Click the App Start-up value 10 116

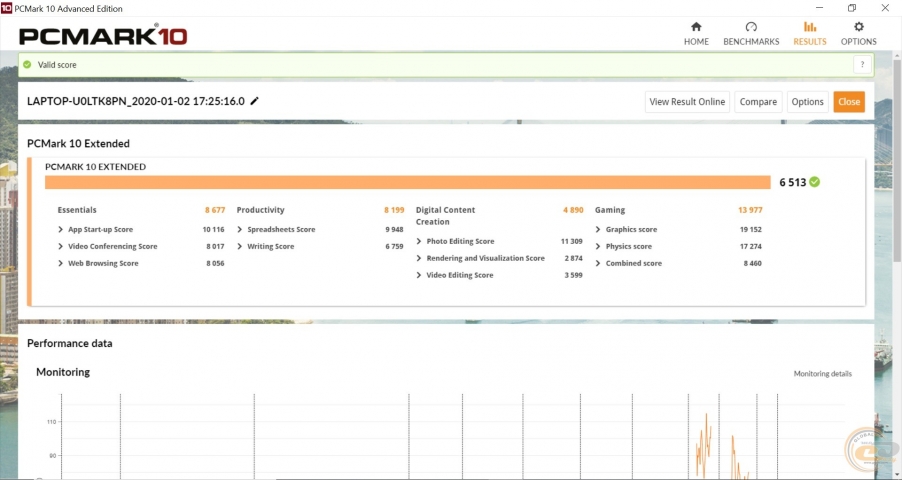pyautogui.click(x=213, y=229)
